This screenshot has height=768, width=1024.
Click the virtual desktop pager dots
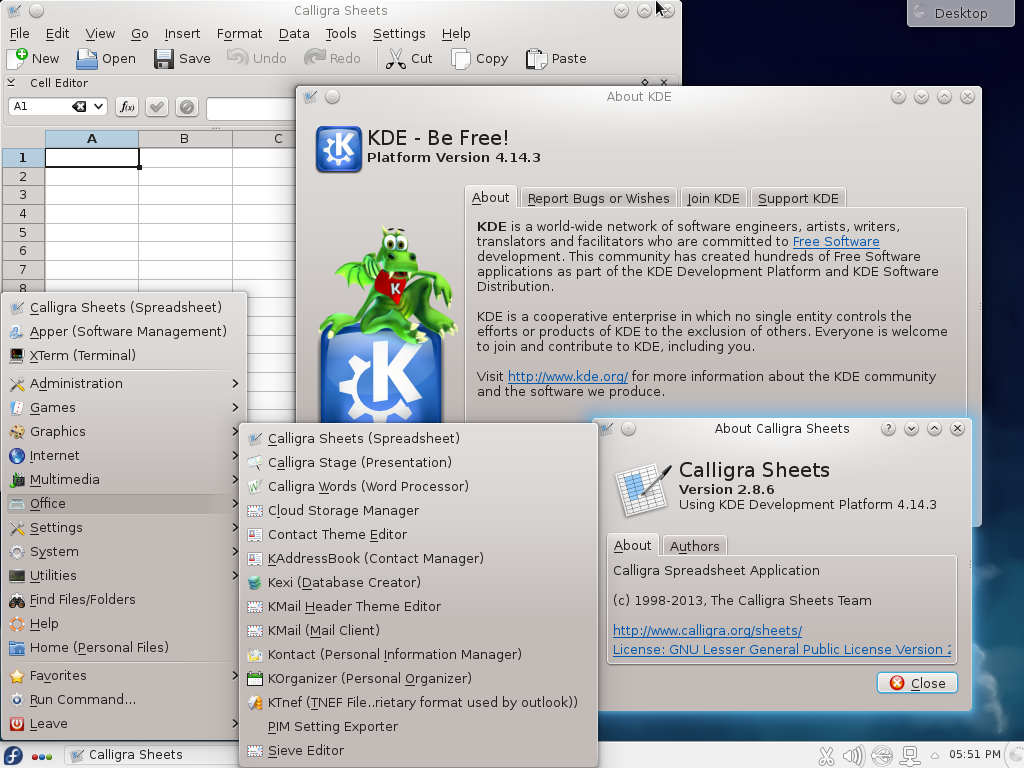[x=41, y=756]
